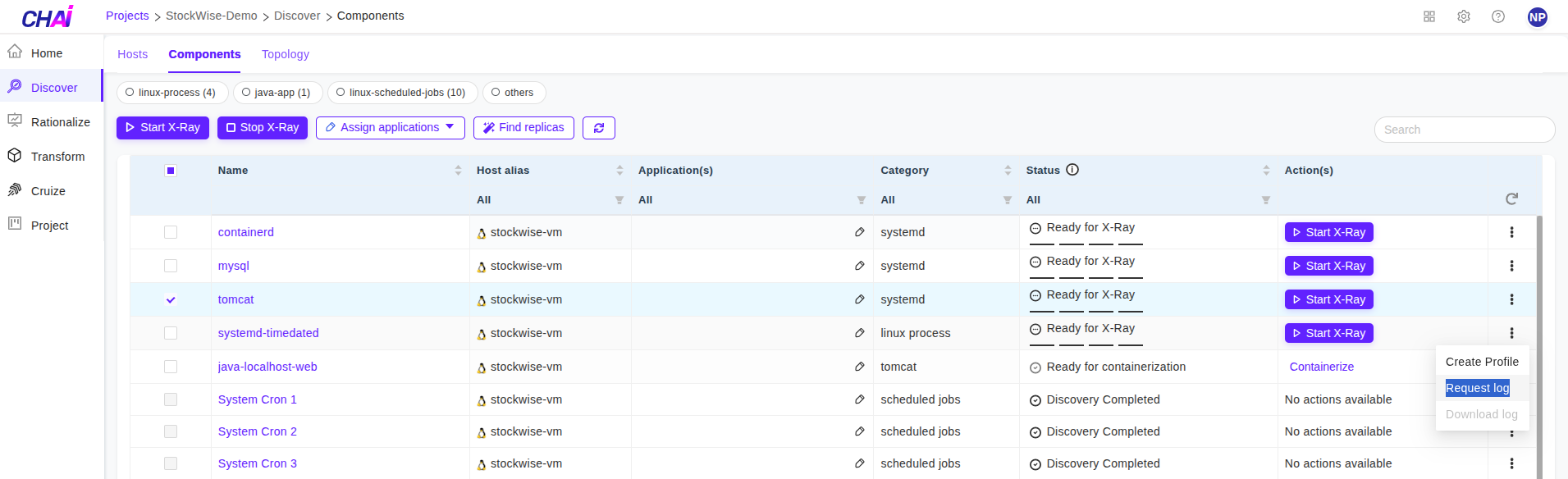Edit applications pencil for System Cron 1 row
The image size is (1568, 479).
(860, 399)
